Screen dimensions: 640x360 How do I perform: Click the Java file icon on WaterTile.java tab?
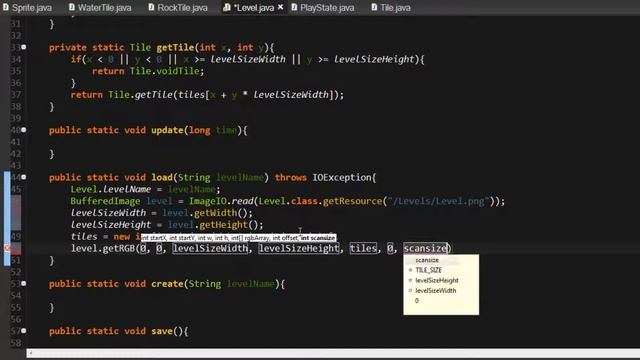point(72,7)
